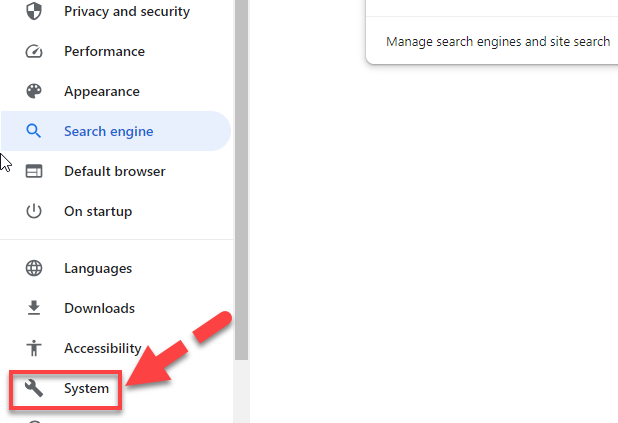Click the System wrench icon
This screenshot has width=618, height=423.
pos(34,388)
